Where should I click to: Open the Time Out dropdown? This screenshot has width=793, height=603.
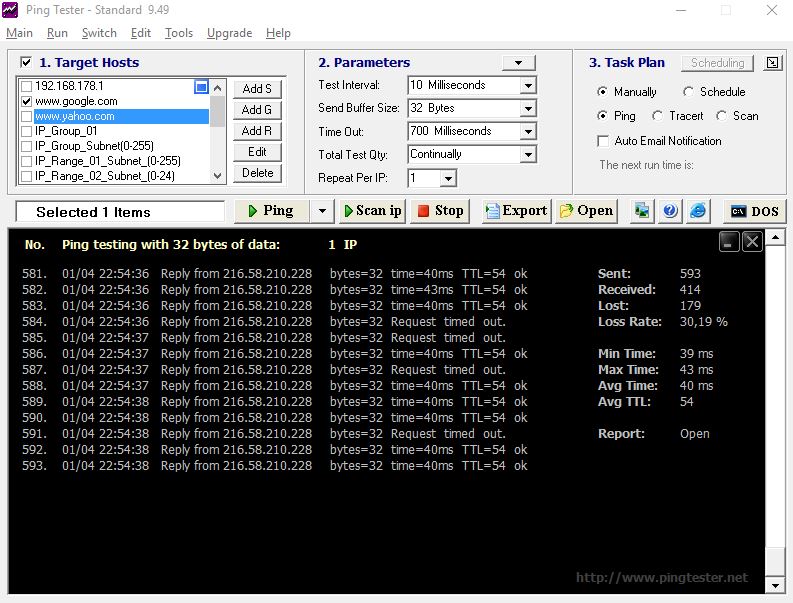[527, 132]
